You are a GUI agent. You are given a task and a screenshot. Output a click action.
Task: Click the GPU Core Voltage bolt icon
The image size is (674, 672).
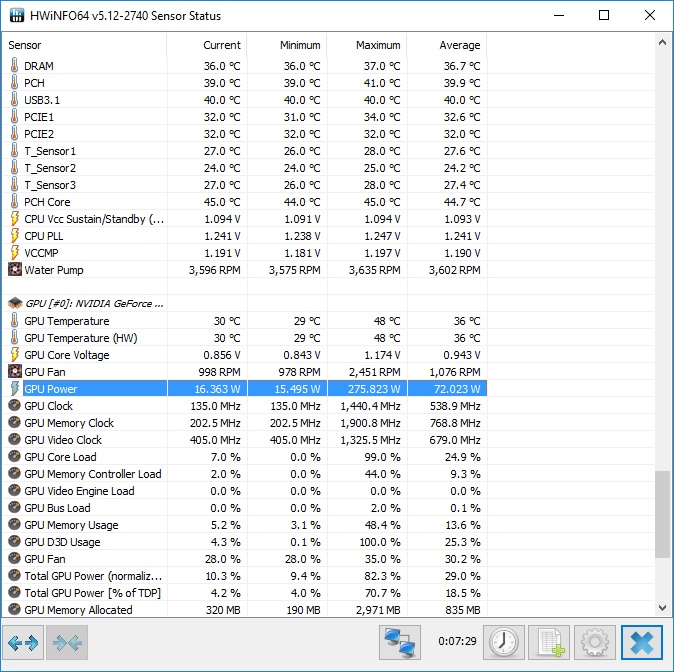15,354
